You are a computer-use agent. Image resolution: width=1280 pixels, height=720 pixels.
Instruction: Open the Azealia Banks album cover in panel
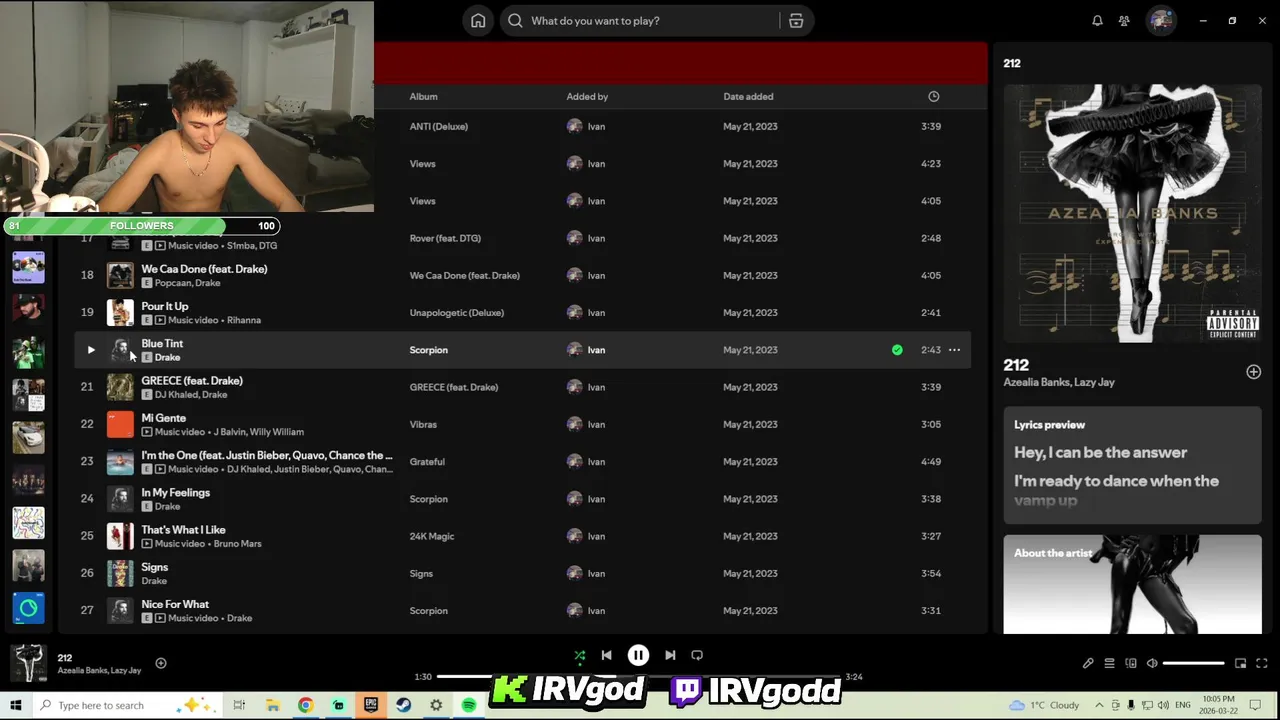click(1133, 213)
